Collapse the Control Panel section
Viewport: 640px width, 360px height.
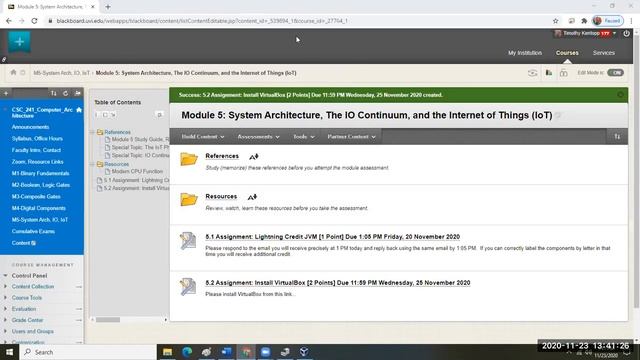click(x=5, y=276)
